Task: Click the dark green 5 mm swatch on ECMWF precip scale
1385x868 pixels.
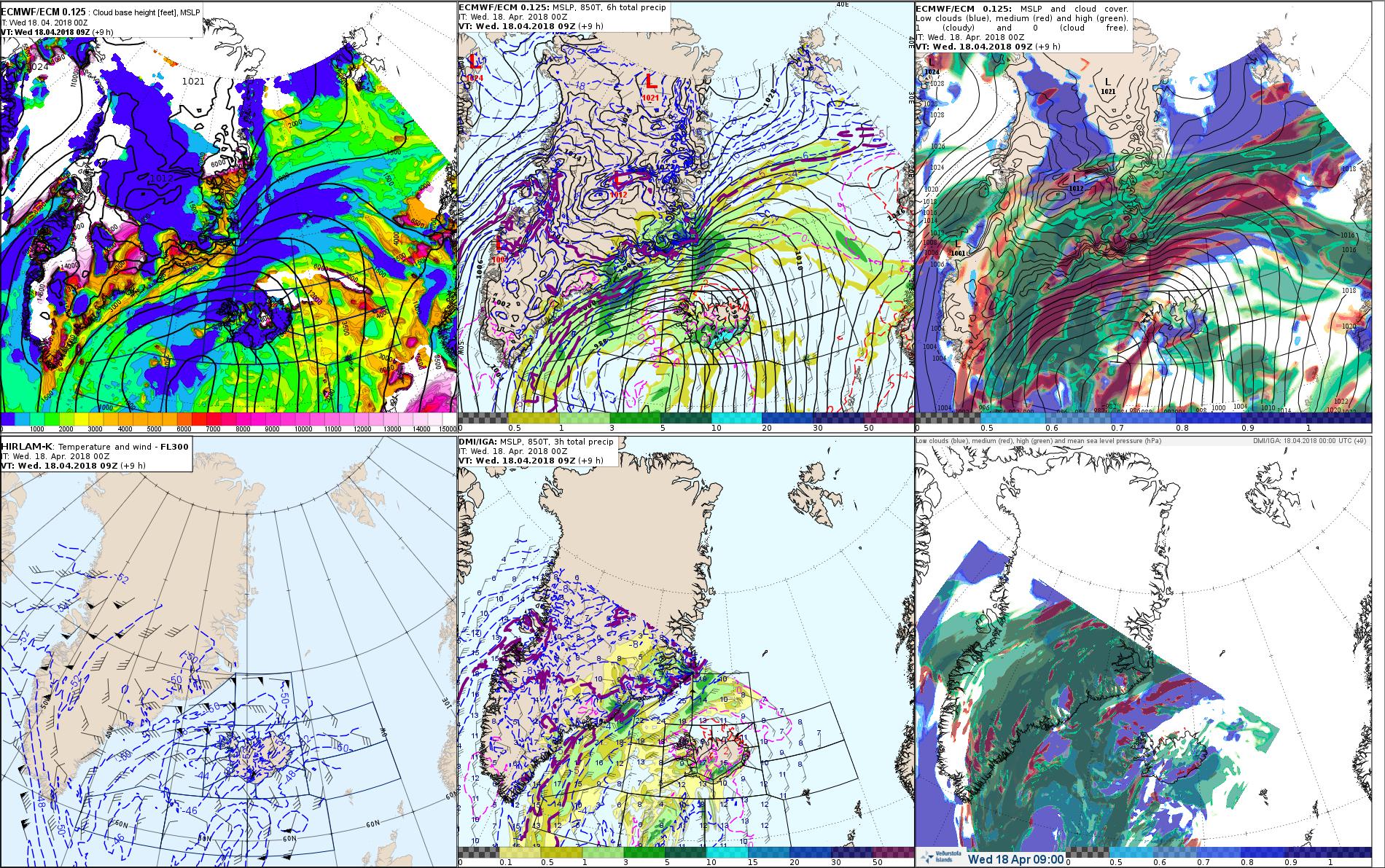Action: [686, 418]
